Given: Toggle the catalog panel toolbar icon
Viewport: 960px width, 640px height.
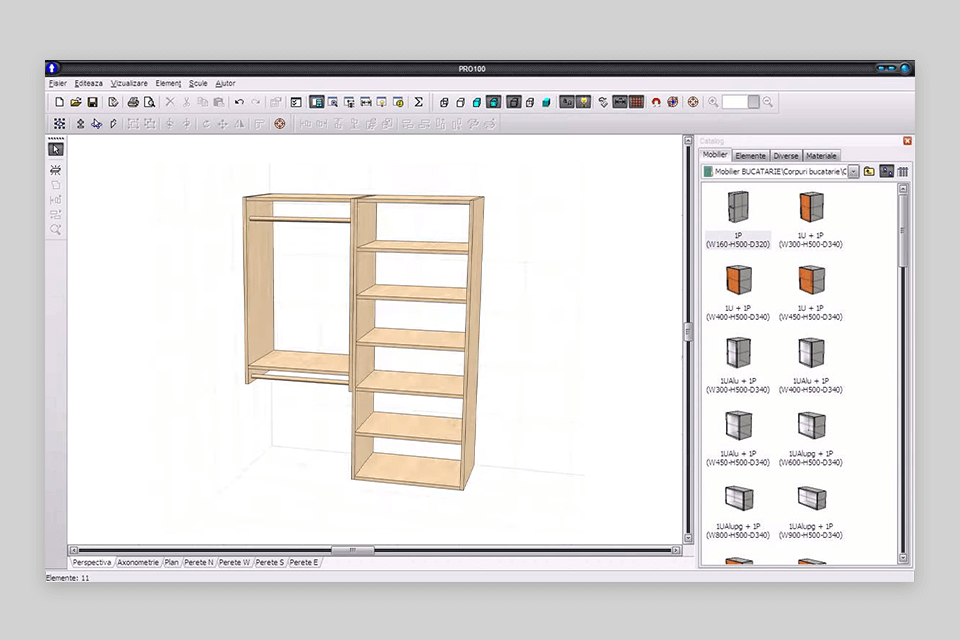Looking at the screenshot, I should [x=317, y=102].
